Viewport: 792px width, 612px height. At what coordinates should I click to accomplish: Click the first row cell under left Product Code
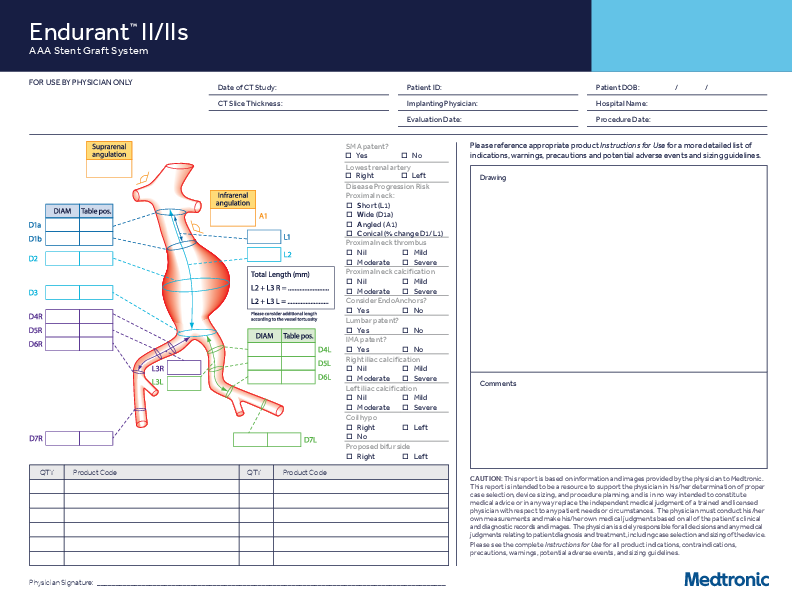(152, 486)
